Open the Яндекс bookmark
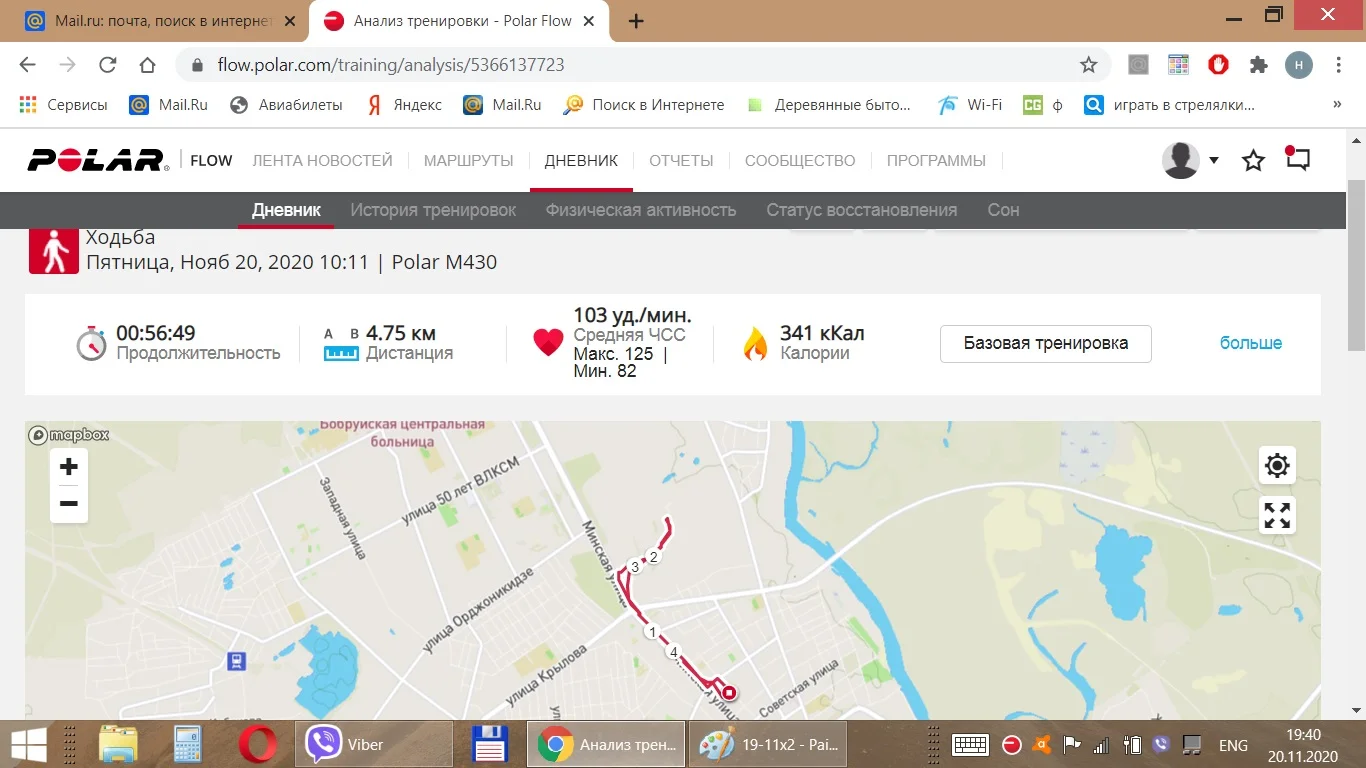Screen dimensions: 1366x768 404,104
